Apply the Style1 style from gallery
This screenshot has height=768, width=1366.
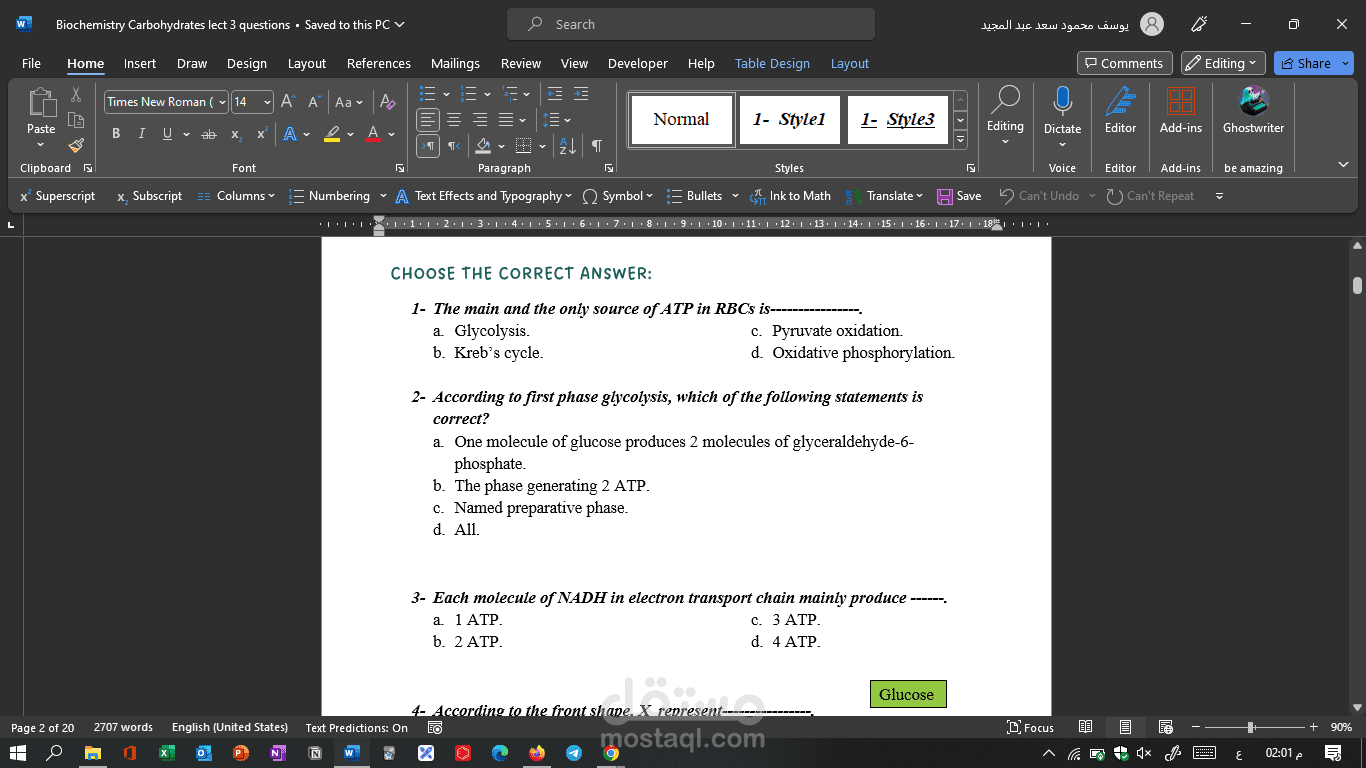tap(790, 120)
